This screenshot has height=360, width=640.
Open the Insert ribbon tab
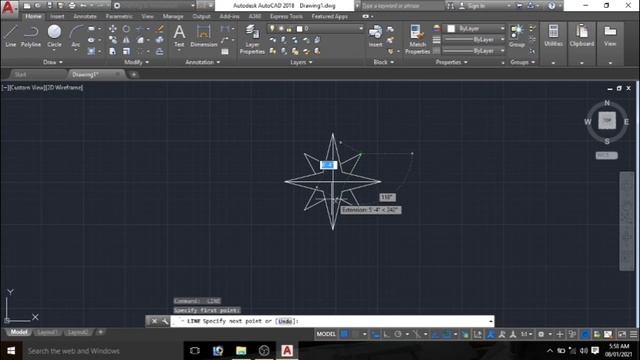[57, 16]
